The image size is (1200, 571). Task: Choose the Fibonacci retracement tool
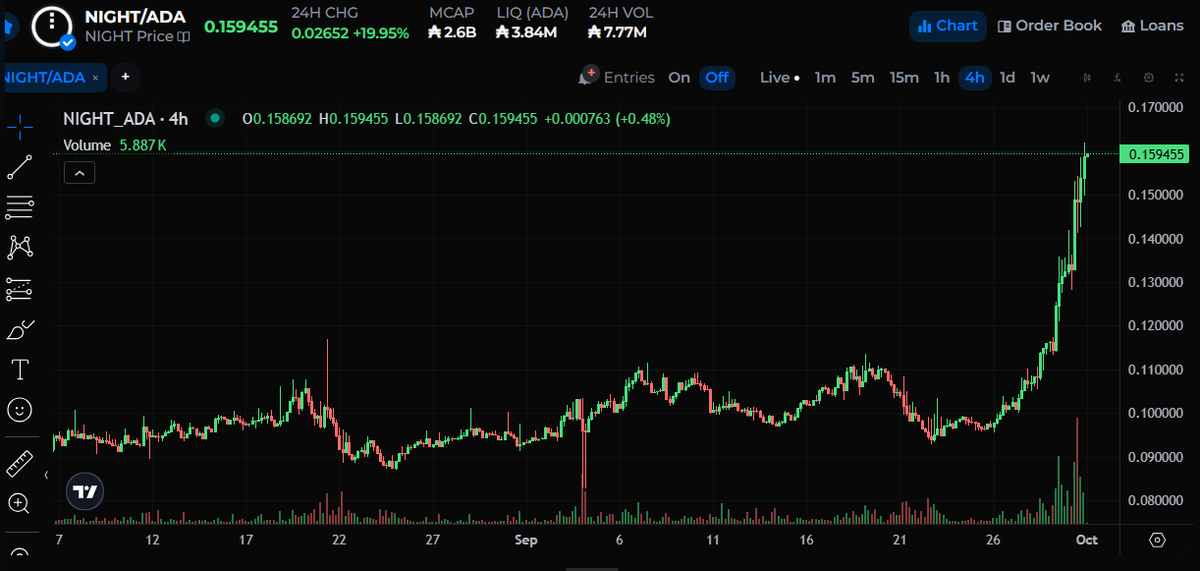point(20,208)
